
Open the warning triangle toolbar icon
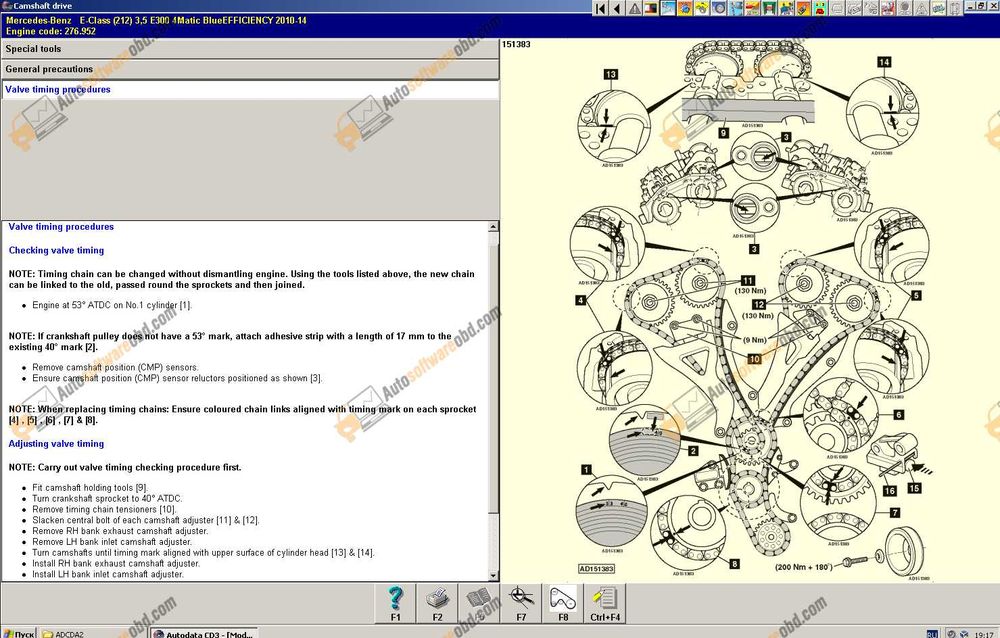pyautogui.click(x=635, y=8)
